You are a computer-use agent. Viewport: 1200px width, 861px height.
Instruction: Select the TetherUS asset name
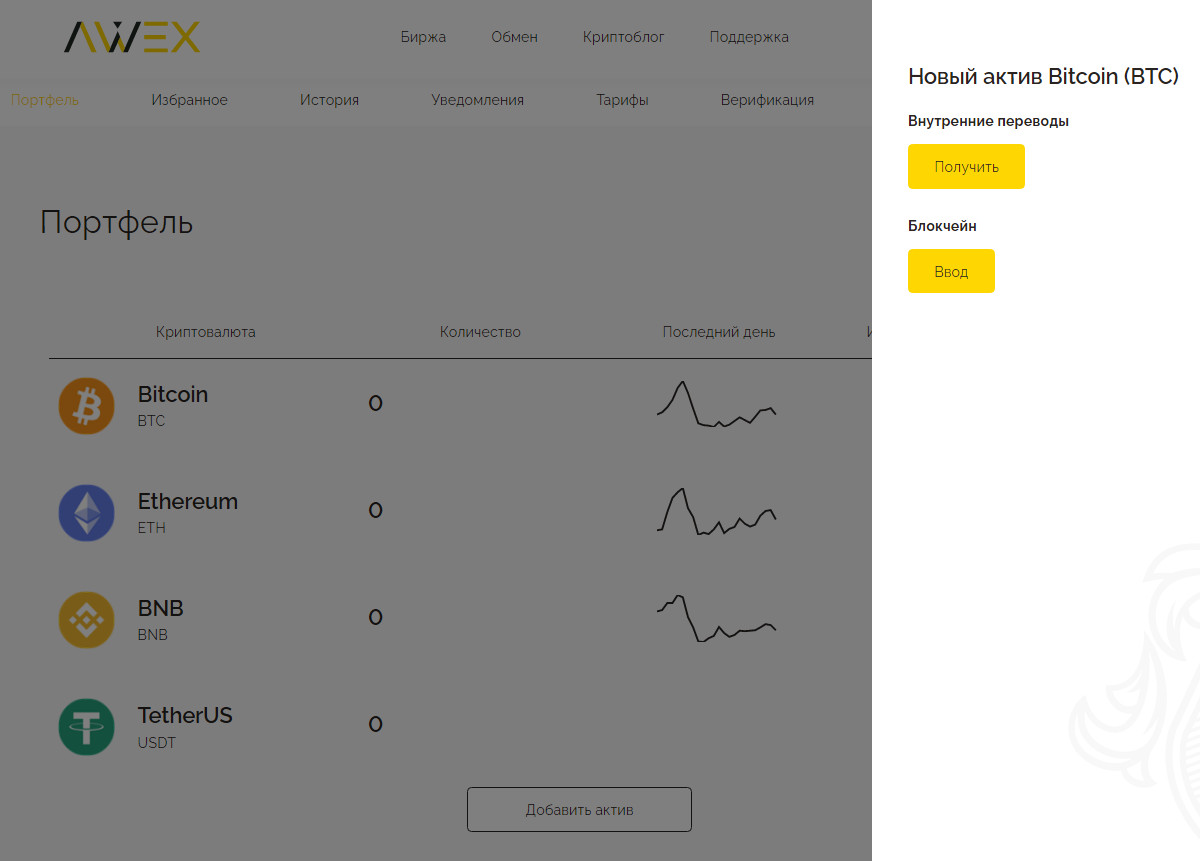point(185,715)
